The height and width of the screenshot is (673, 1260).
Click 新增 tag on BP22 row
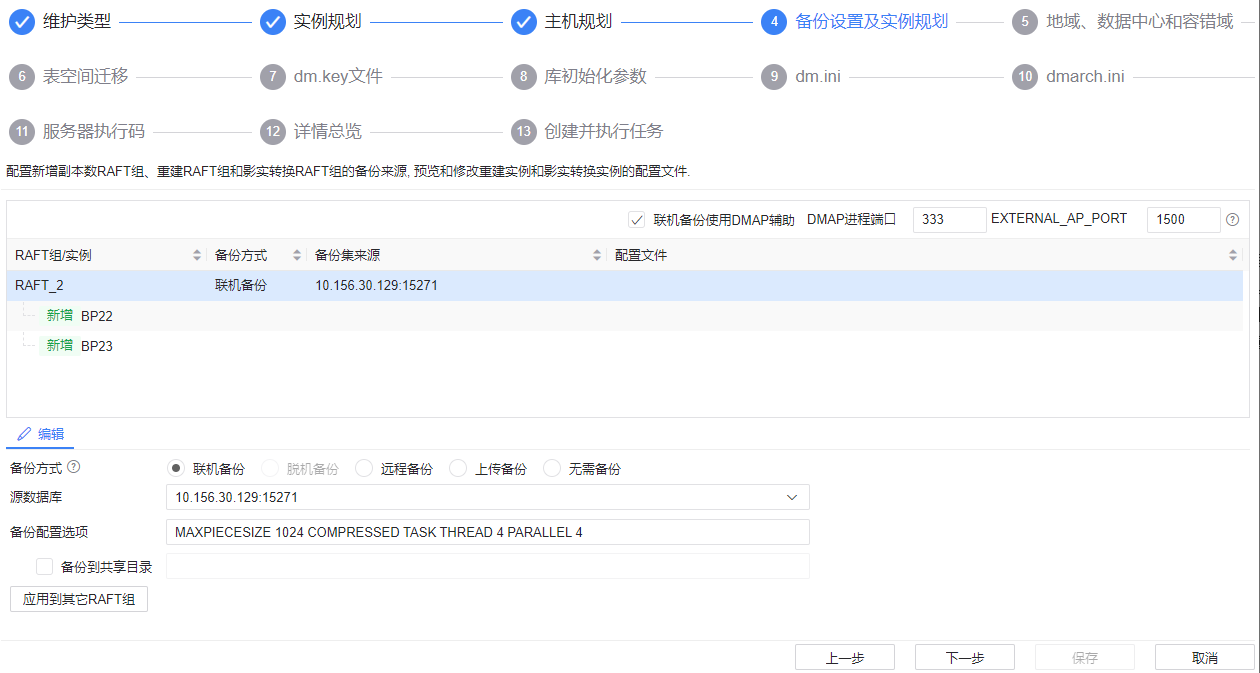click(59, 315)
